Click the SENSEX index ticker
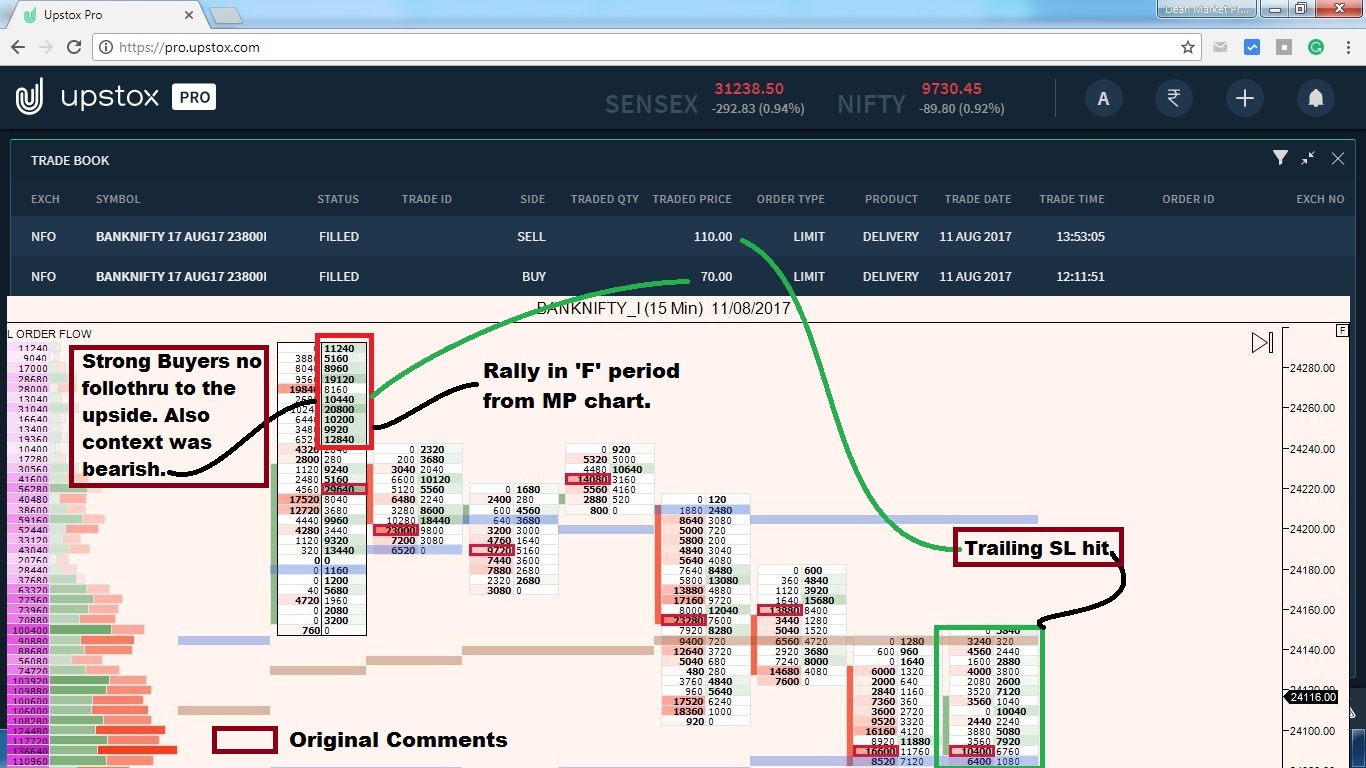This screenshot has width=1366, height=768. (x=705, y=98)
